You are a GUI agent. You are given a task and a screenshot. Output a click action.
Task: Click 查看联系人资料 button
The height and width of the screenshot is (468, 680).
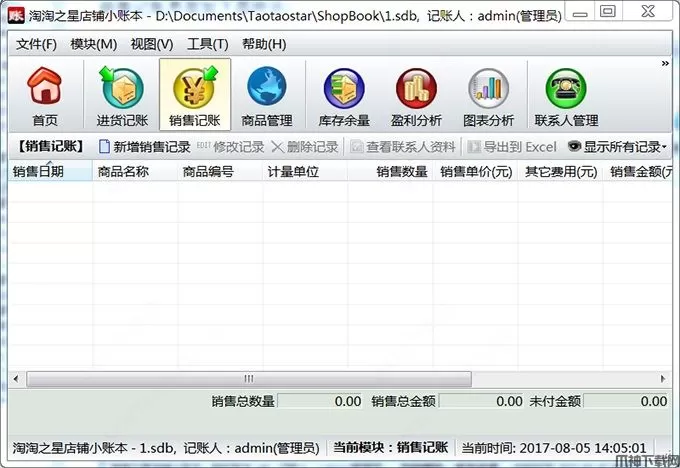[x=403, y=147]
